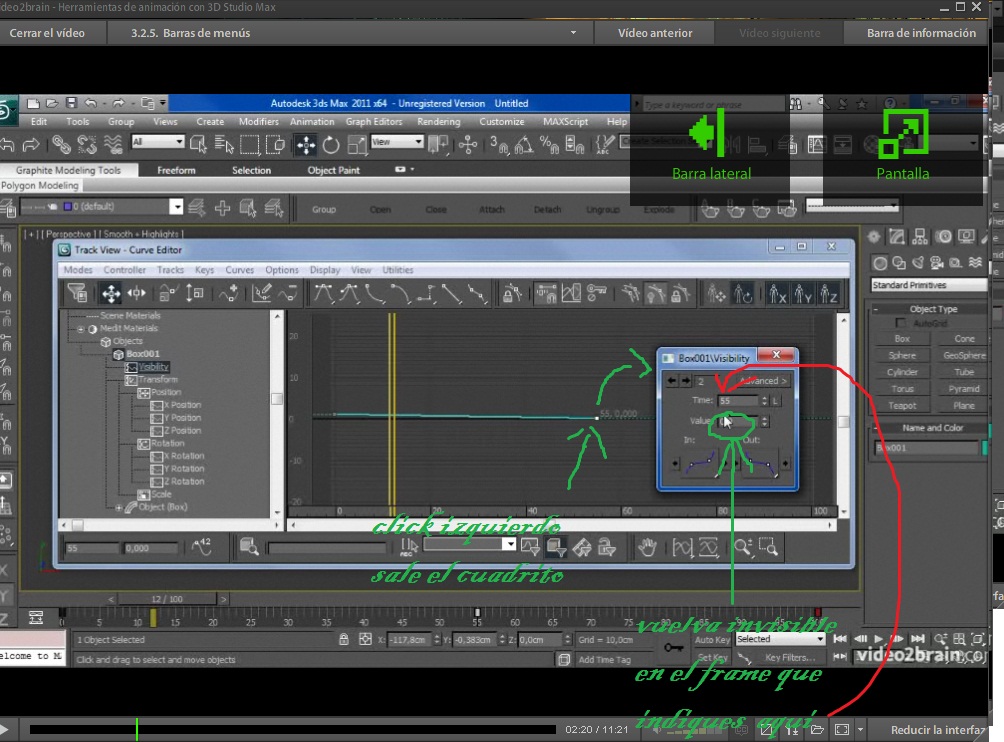Toggle Auto Key mode
This screenshot has width=1004, height=742.
pos(712,640)
